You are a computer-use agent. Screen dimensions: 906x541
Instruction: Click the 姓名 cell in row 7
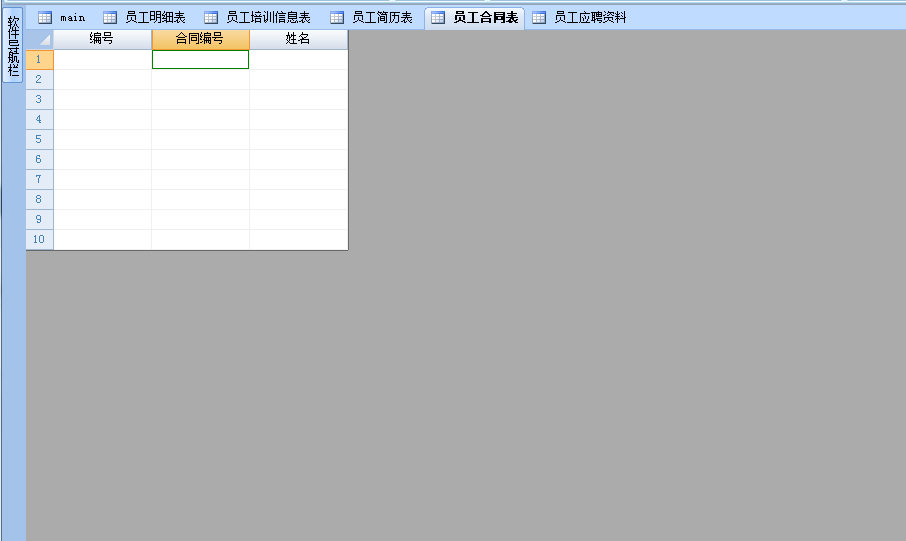[299, 180]
